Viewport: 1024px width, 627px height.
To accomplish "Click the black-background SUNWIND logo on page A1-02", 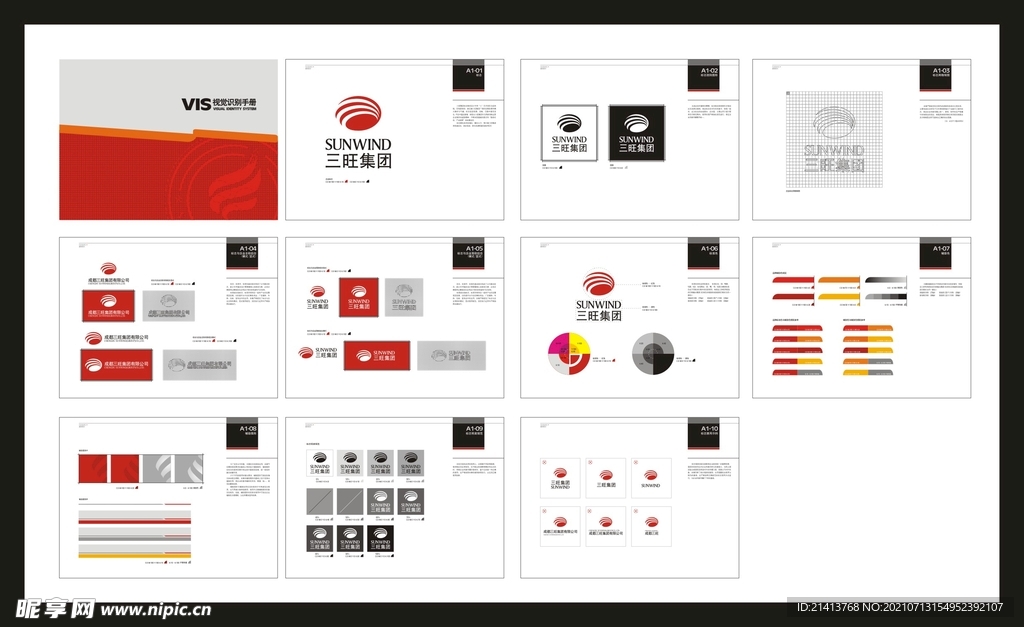I will [x=637, y=133].
